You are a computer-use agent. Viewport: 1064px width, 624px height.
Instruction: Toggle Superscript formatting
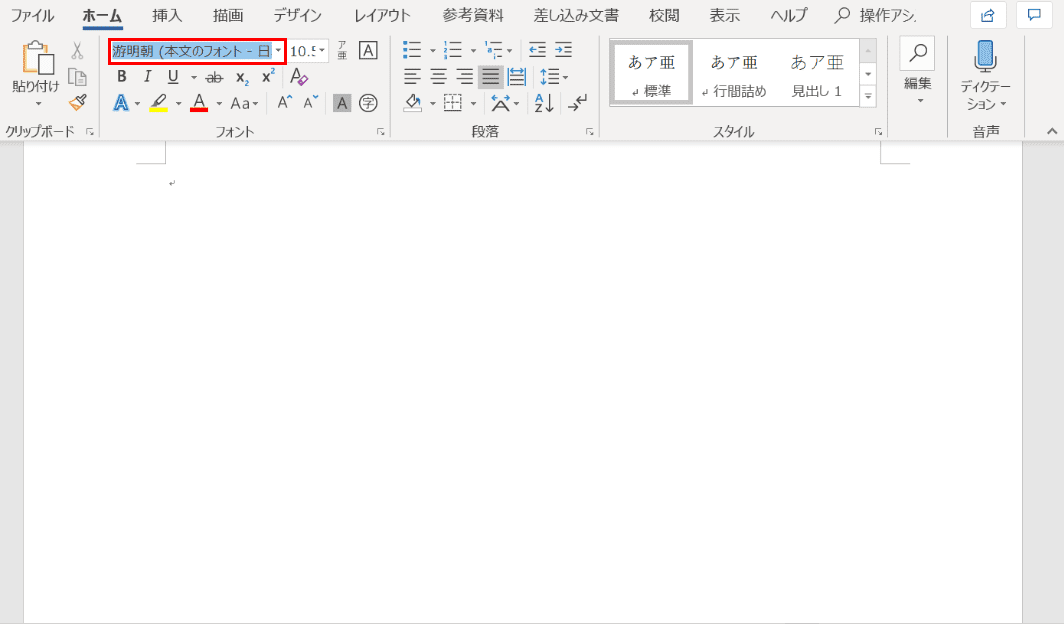[268, 77]
